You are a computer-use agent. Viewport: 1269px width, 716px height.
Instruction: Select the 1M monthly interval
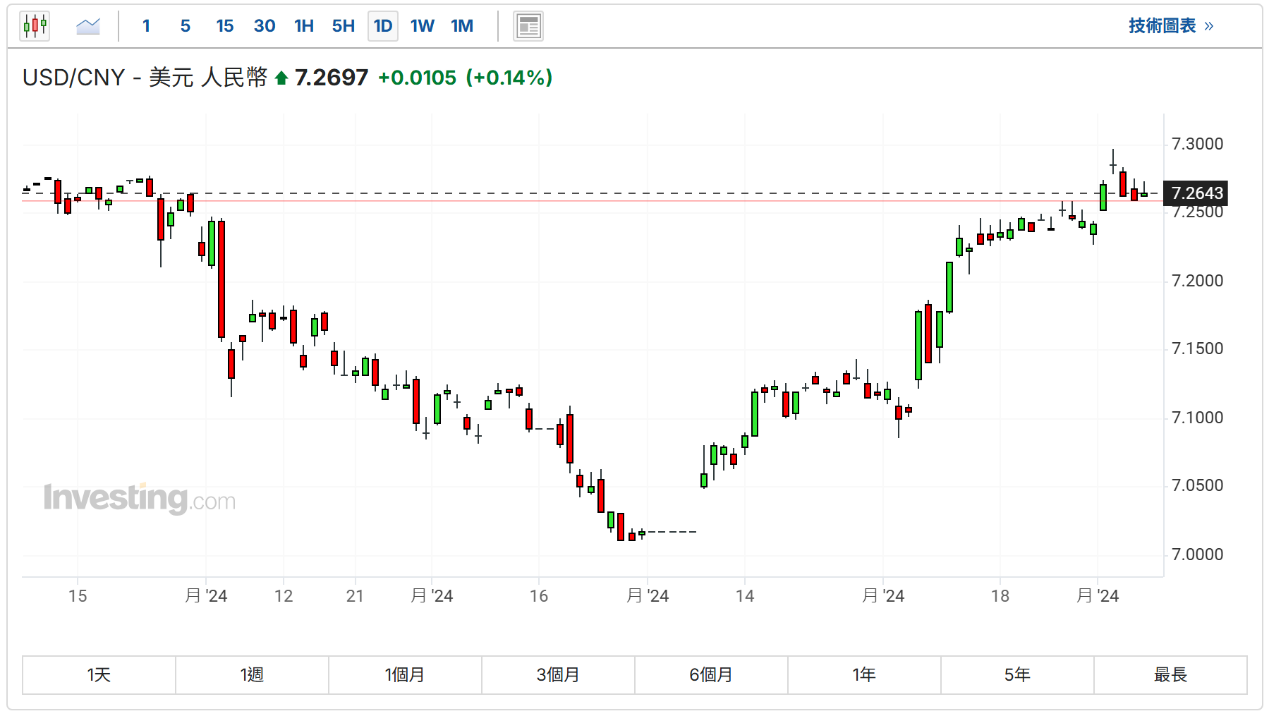[x=462, y=26]
